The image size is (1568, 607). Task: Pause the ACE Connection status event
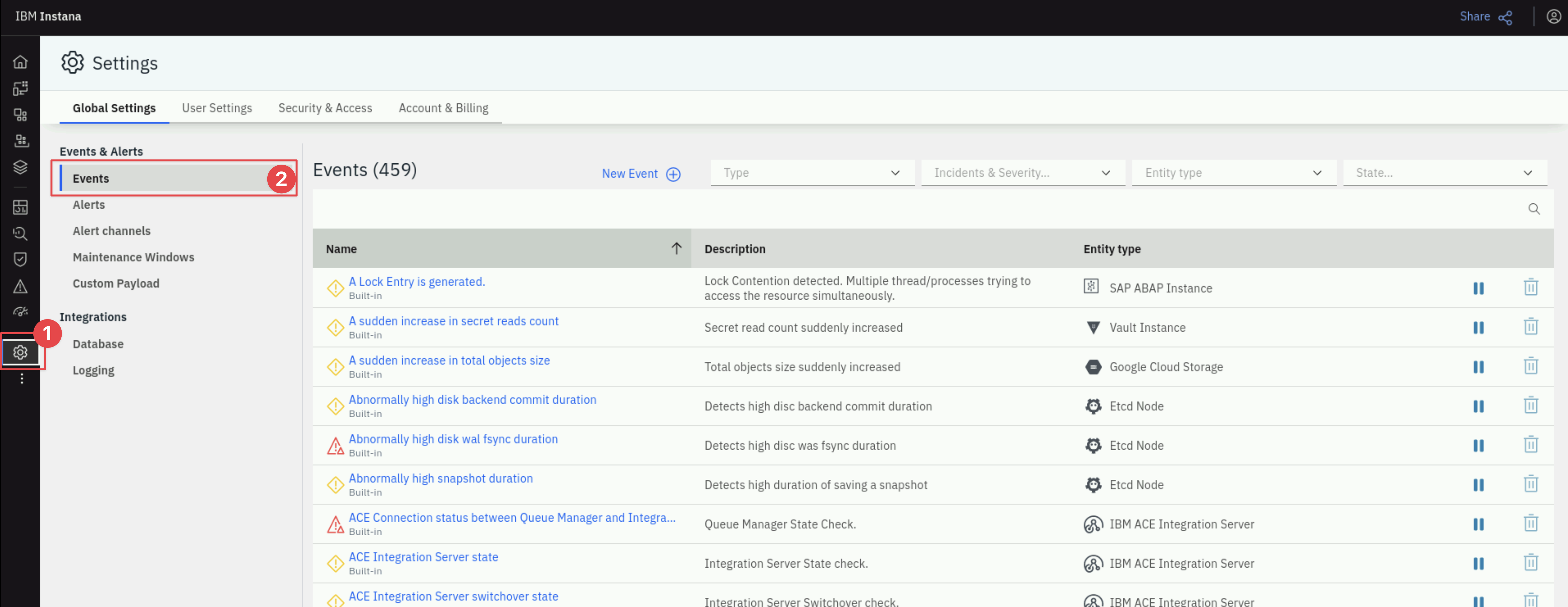1478,524
